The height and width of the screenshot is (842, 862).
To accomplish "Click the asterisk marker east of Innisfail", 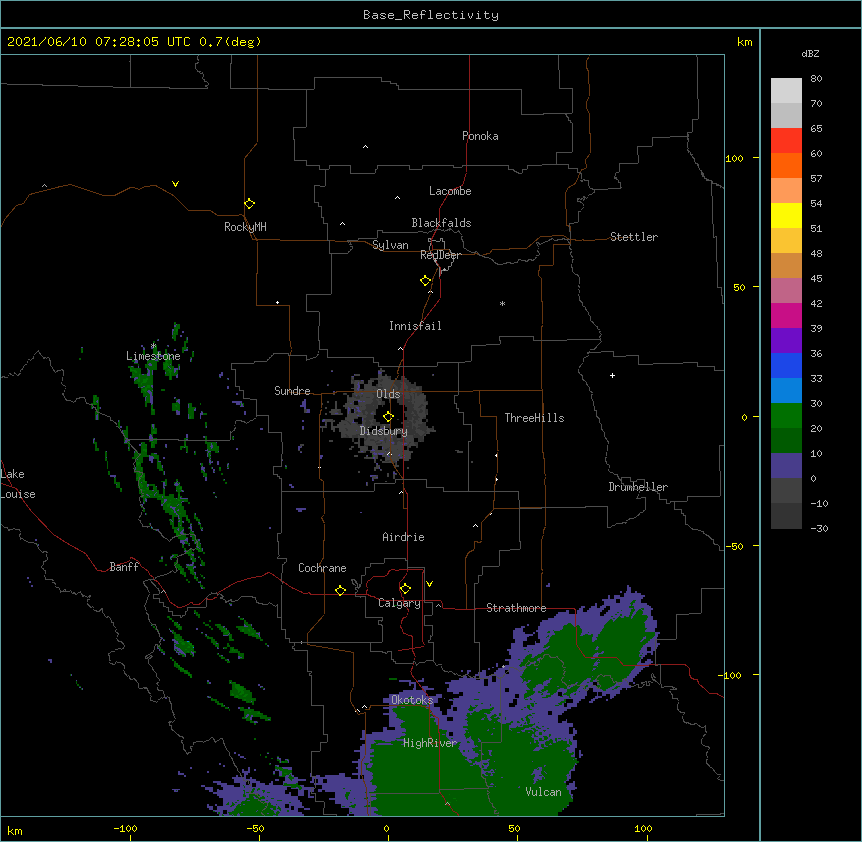I will click(x=502, y=303).
